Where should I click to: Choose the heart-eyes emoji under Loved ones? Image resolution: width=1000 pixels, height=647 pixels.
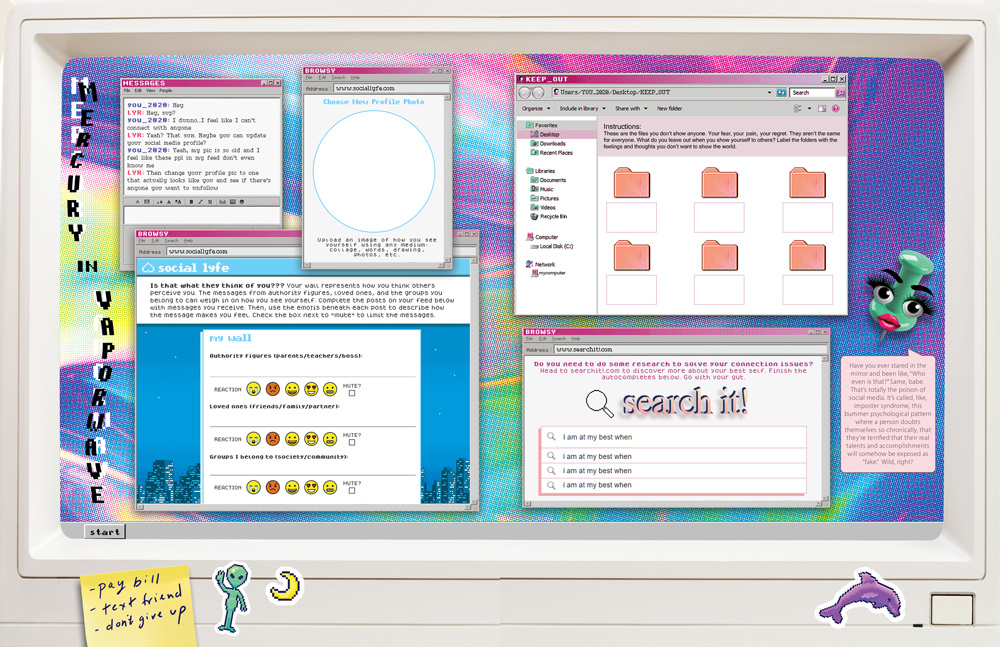click(x=311, y=439)
